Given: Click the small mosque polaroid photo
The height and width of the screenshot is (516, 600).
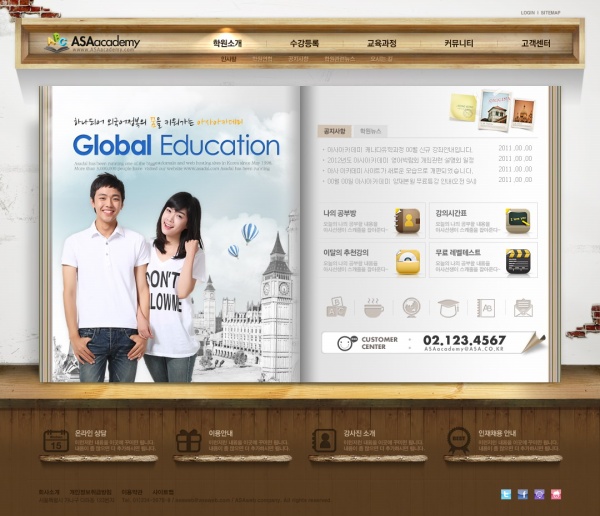Looking at the screenshot, I should tap(524, 113).
